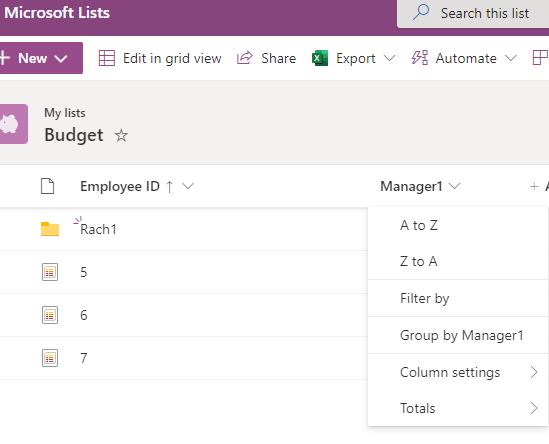
Task: Expand the Export dropdown arrow
Action: (389, 58)
